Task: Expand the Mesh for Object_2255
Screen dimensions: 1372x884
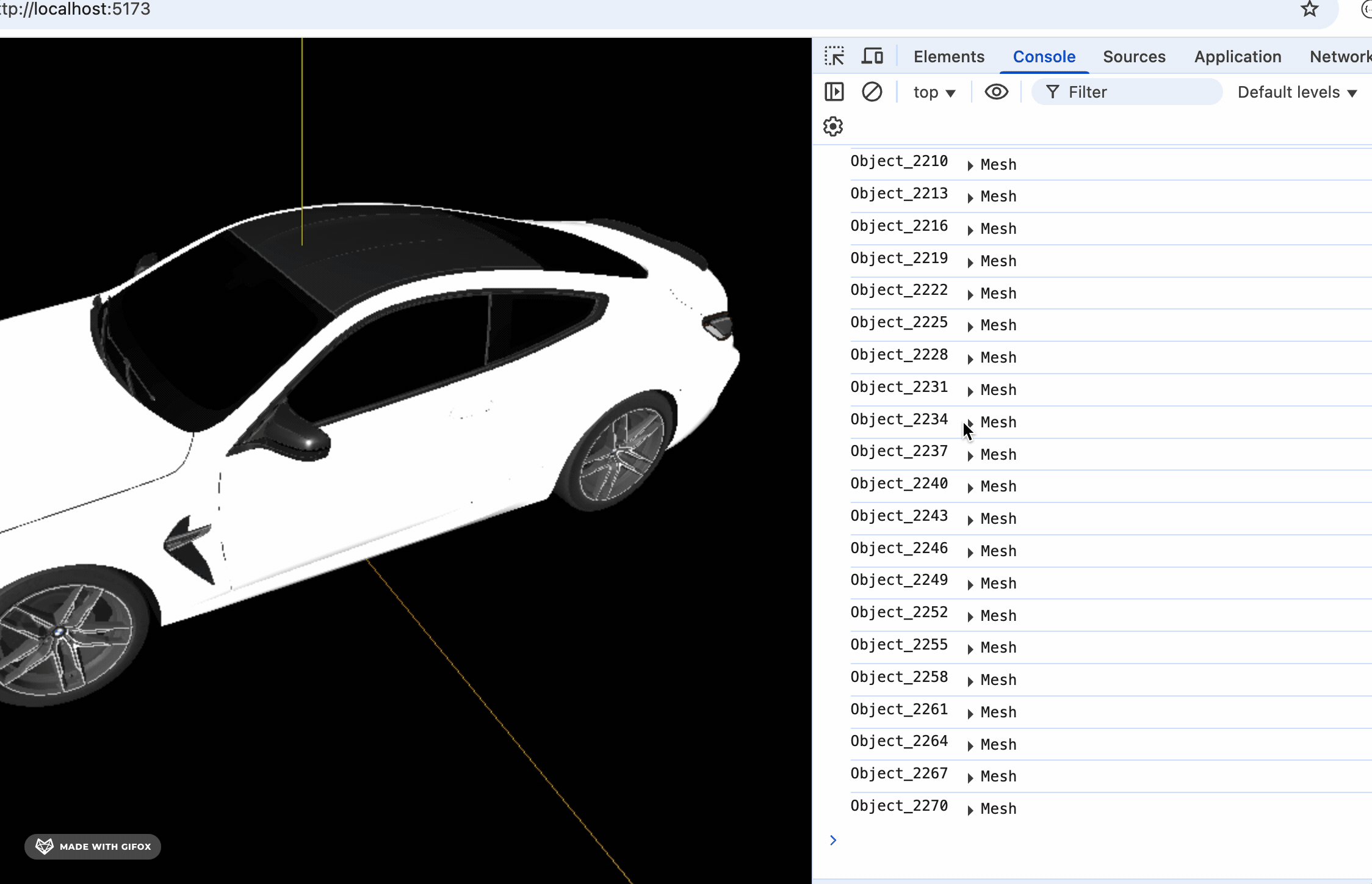Action: (970, 649)
